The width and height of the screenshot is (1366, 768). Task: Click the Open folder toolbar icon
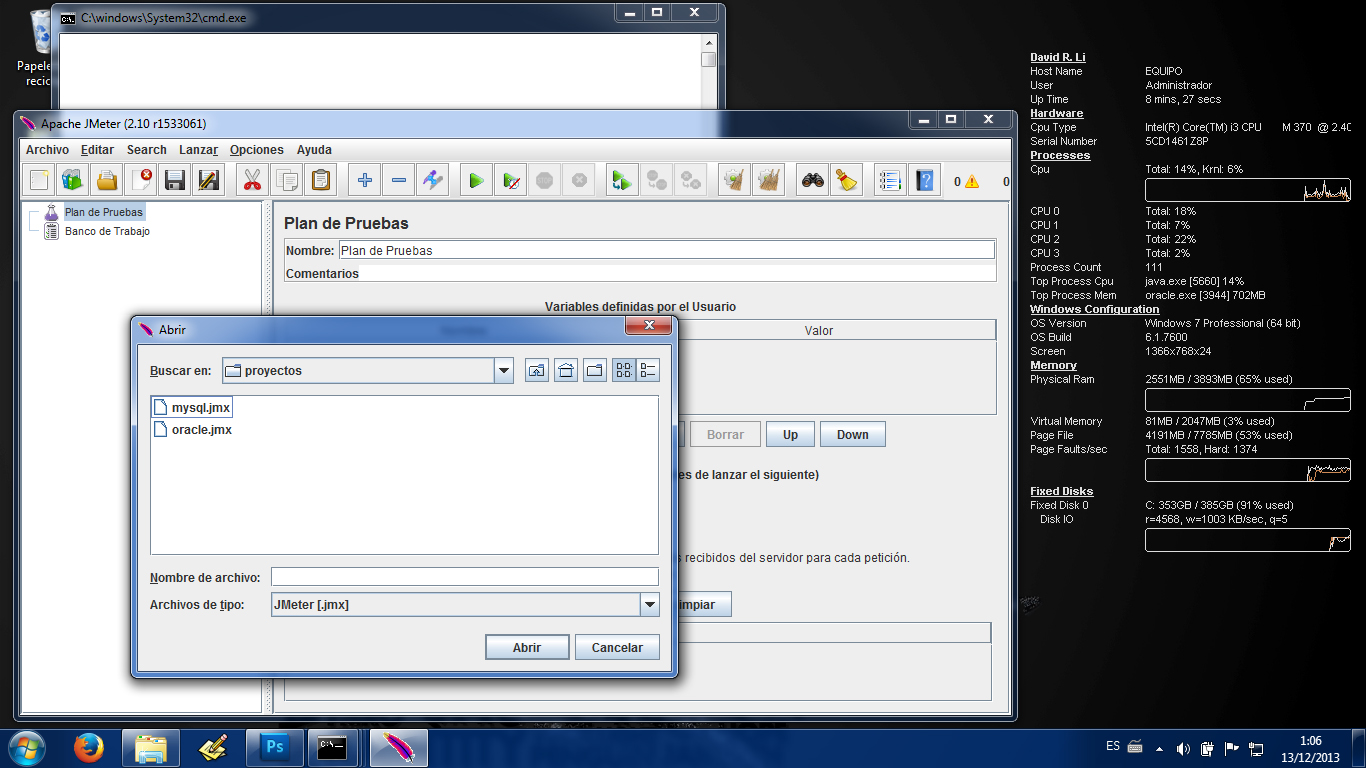tap(106, 181)
